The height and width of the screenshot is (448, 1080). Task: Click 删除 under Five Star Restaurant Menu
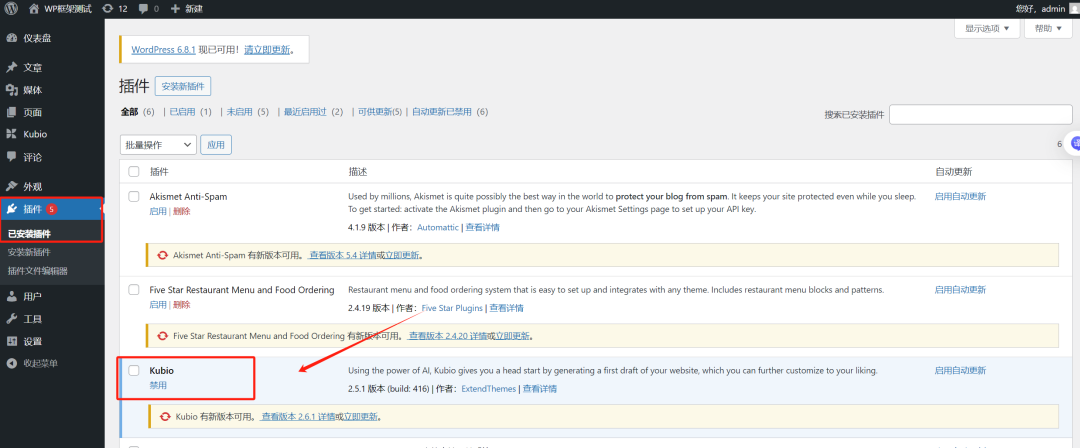pyautogui.click(x=182, y=304)
